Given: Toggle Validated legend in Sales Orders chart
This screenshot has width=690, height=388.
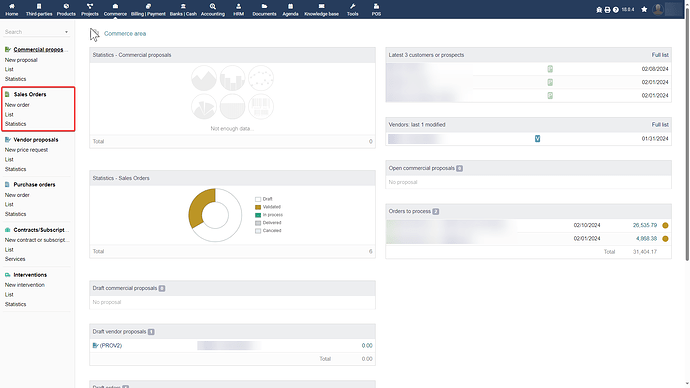Looking at the screenshot, I should coord(268,207).
